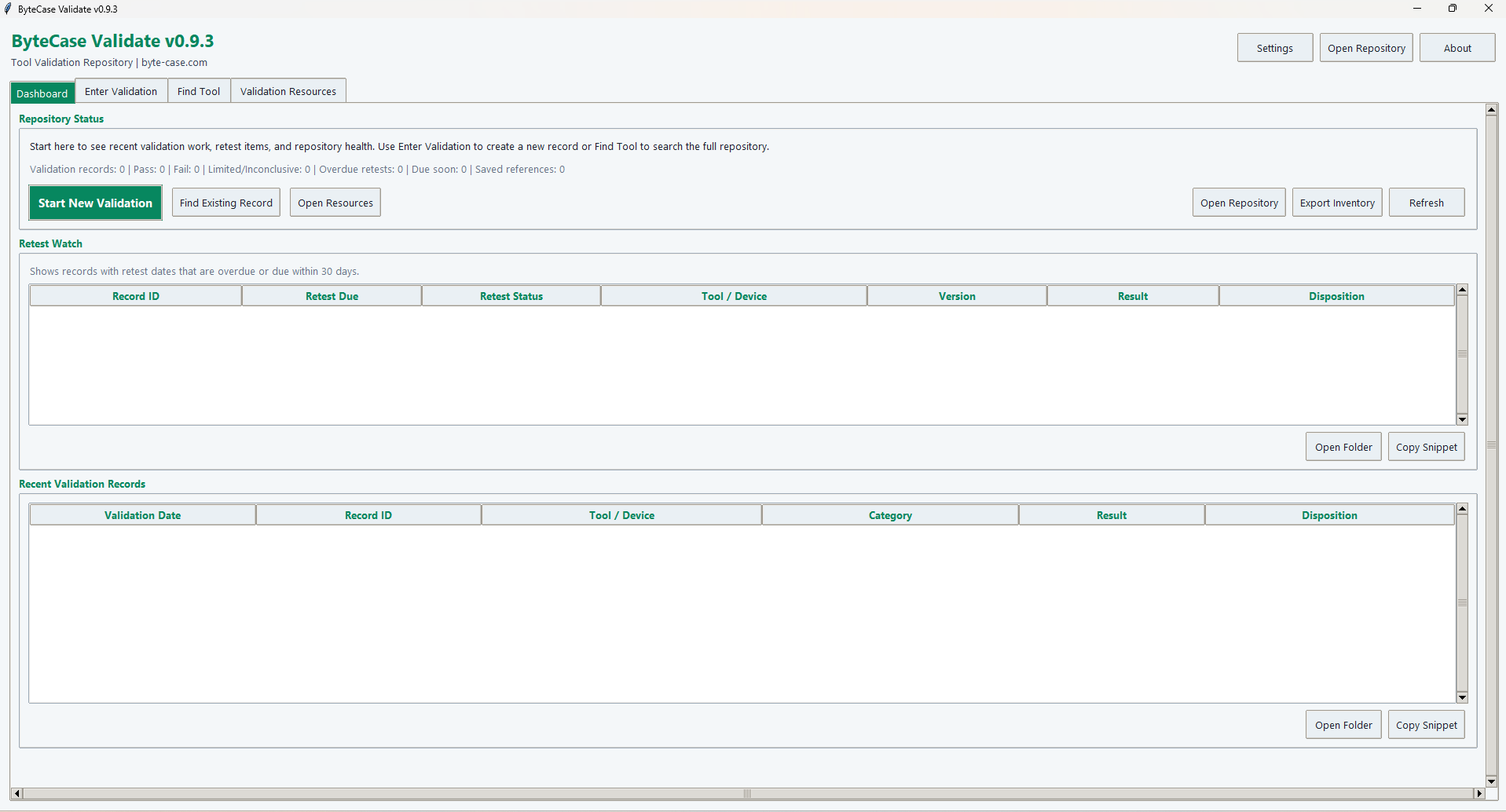Screen dimensions: 1506x812
Task: Open the About window
Action: click(1457, 48)
